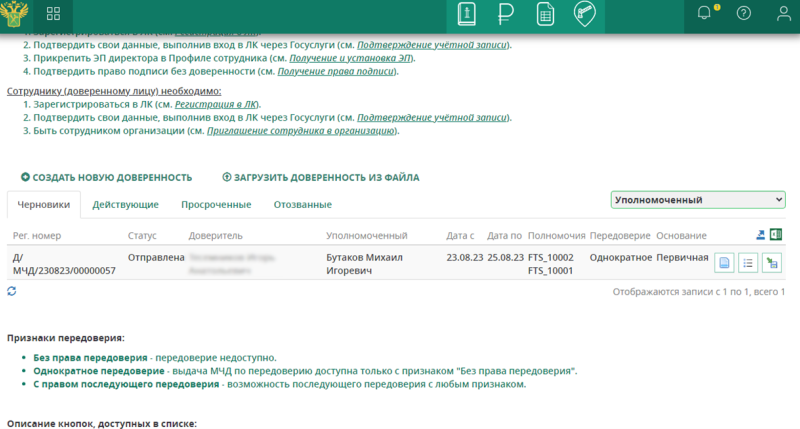800x429 pixels.
Task: Open list details icon for Бутаков row
Action: (x=748, y=263)
